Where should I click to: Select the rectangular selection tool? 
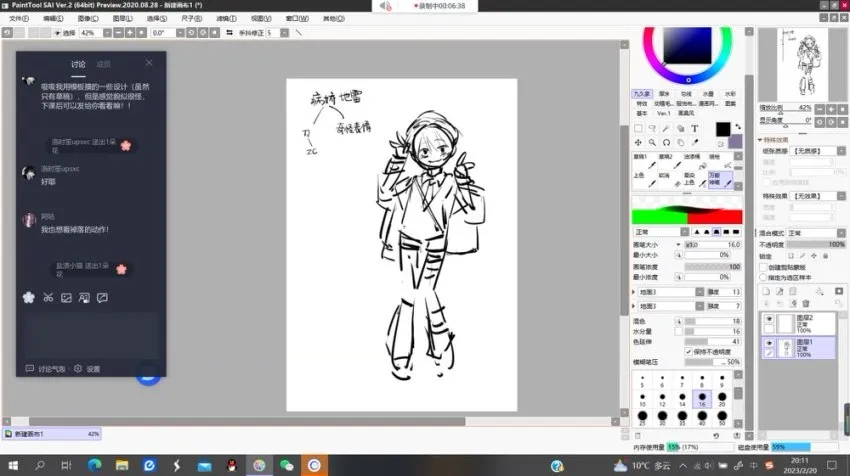[640, 128]
